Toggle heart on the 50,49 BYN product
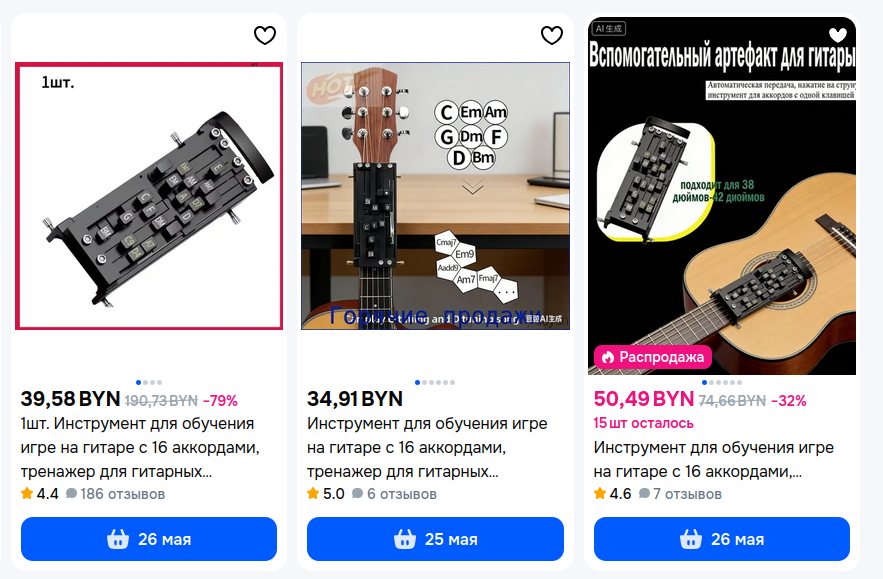The width and height of the screenshot is (883, 579). point(837,35)
